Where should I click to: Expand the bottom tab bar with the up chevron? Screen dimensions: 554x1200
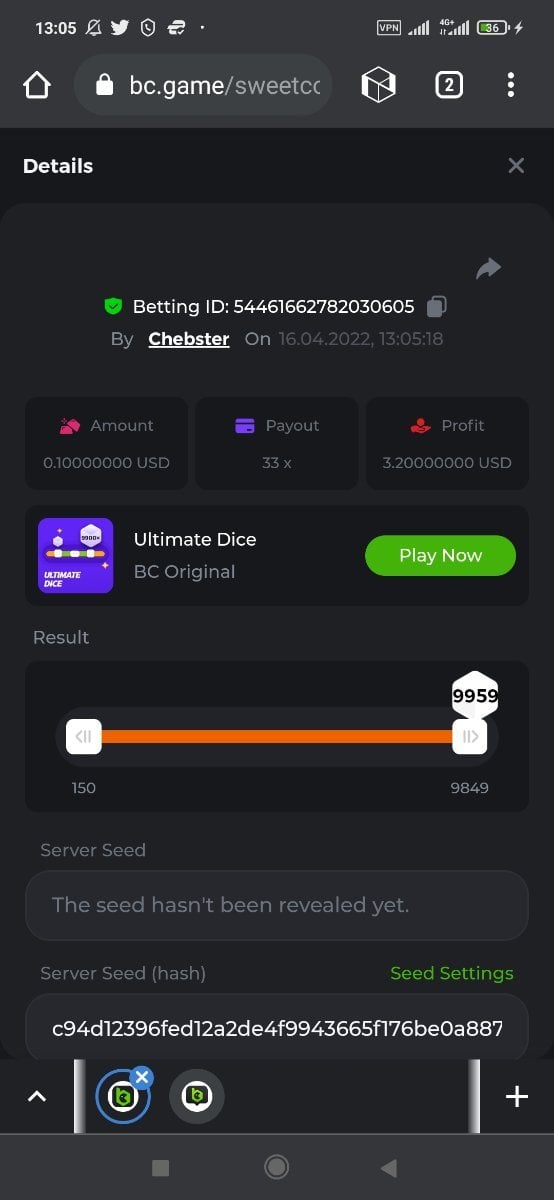pyautogui.click(x=37, y=1097)
